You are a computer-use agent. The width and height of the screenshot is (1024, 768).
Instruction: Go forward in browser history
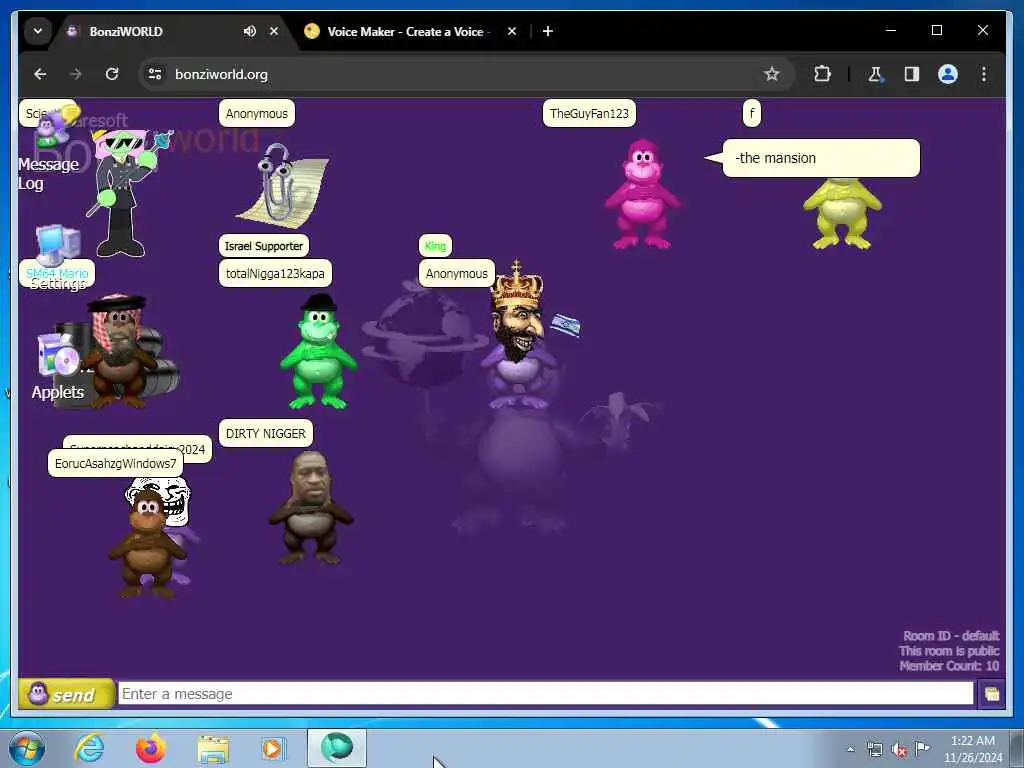coord(76,74)
